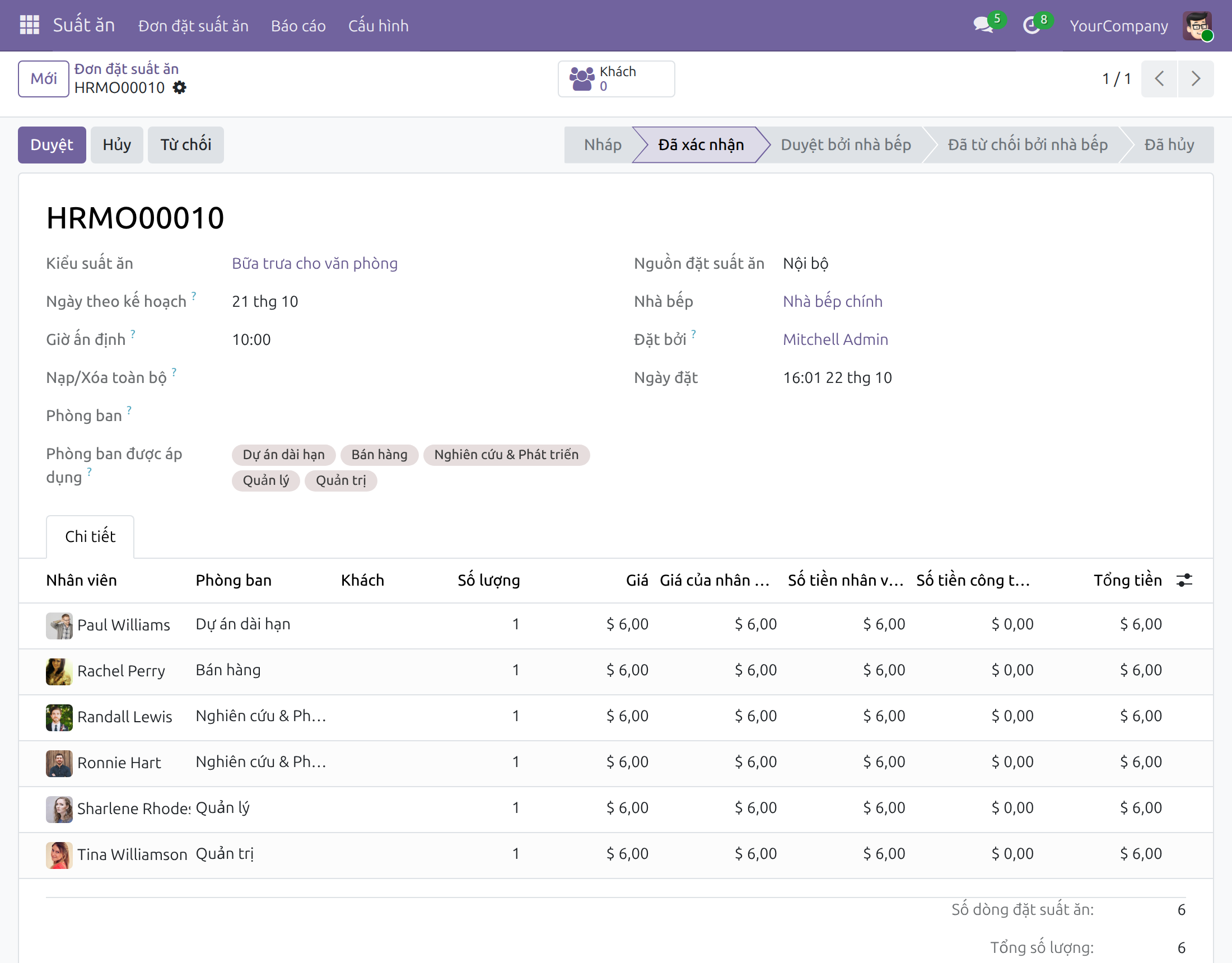Select the Nháp status stage

(x=603, y=145)
